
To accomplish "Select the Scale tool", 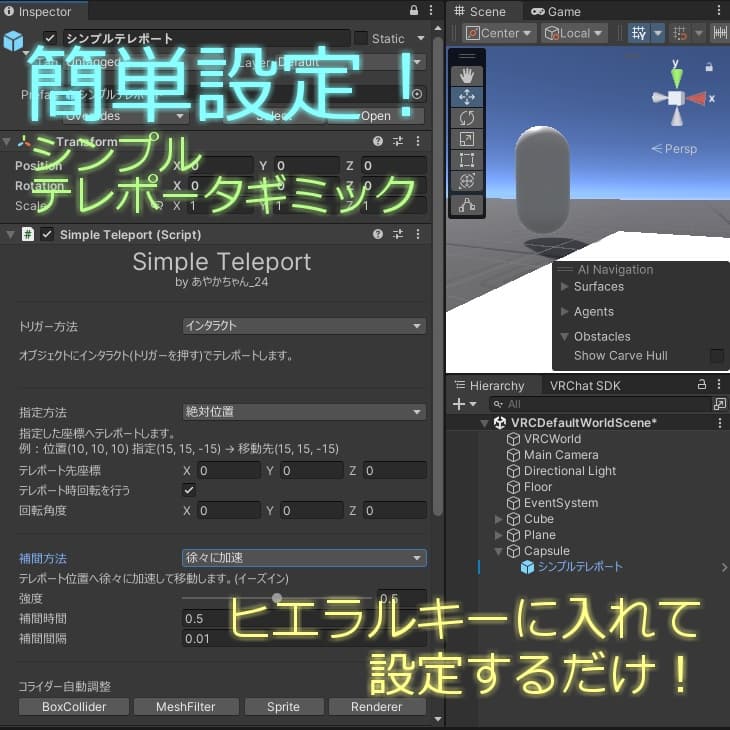I will [467, 139].
